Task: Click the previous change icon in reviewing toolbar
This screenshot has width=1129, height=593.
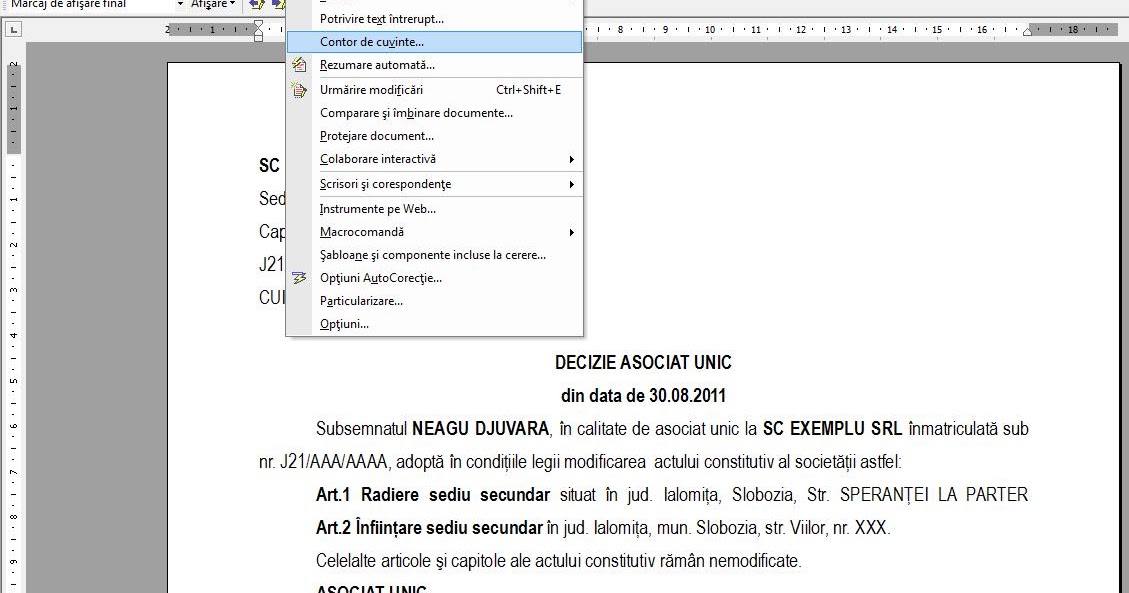Action: [x=257, y=4]
